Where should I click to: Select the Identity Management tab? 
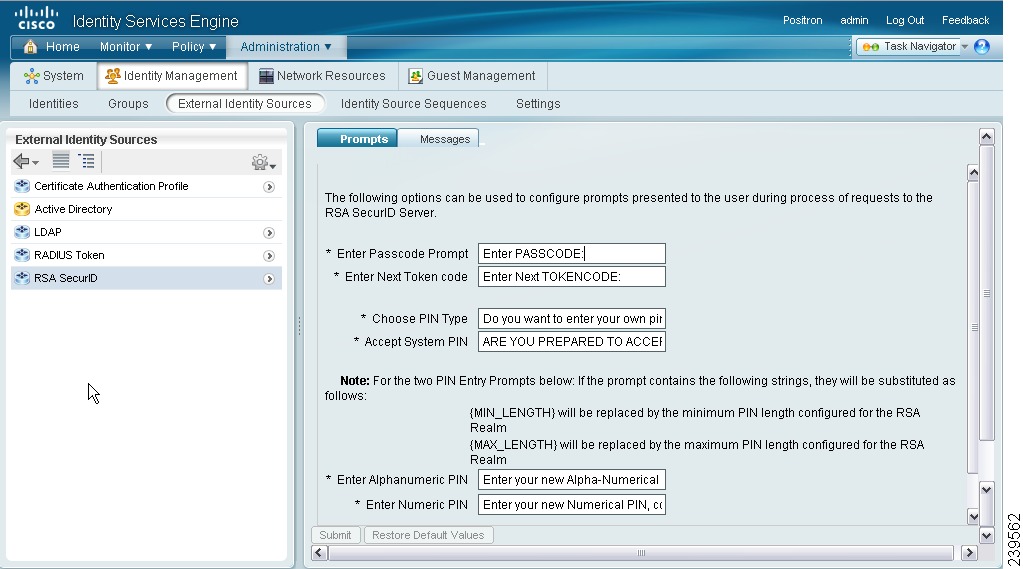(172, 76)
